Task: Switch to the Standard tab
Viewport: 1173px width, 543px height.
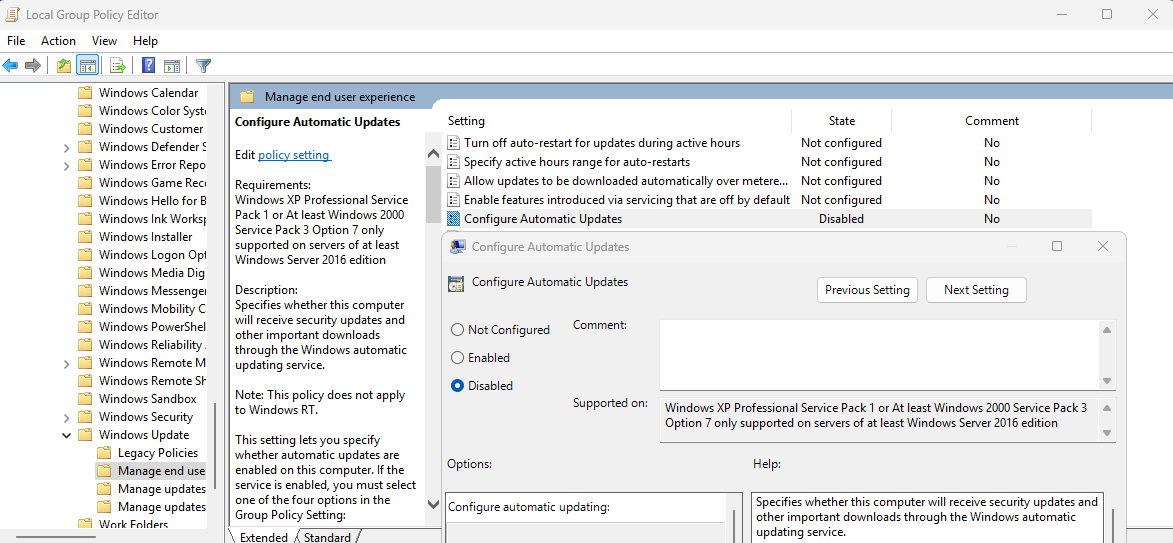Action: click(327, 537)
